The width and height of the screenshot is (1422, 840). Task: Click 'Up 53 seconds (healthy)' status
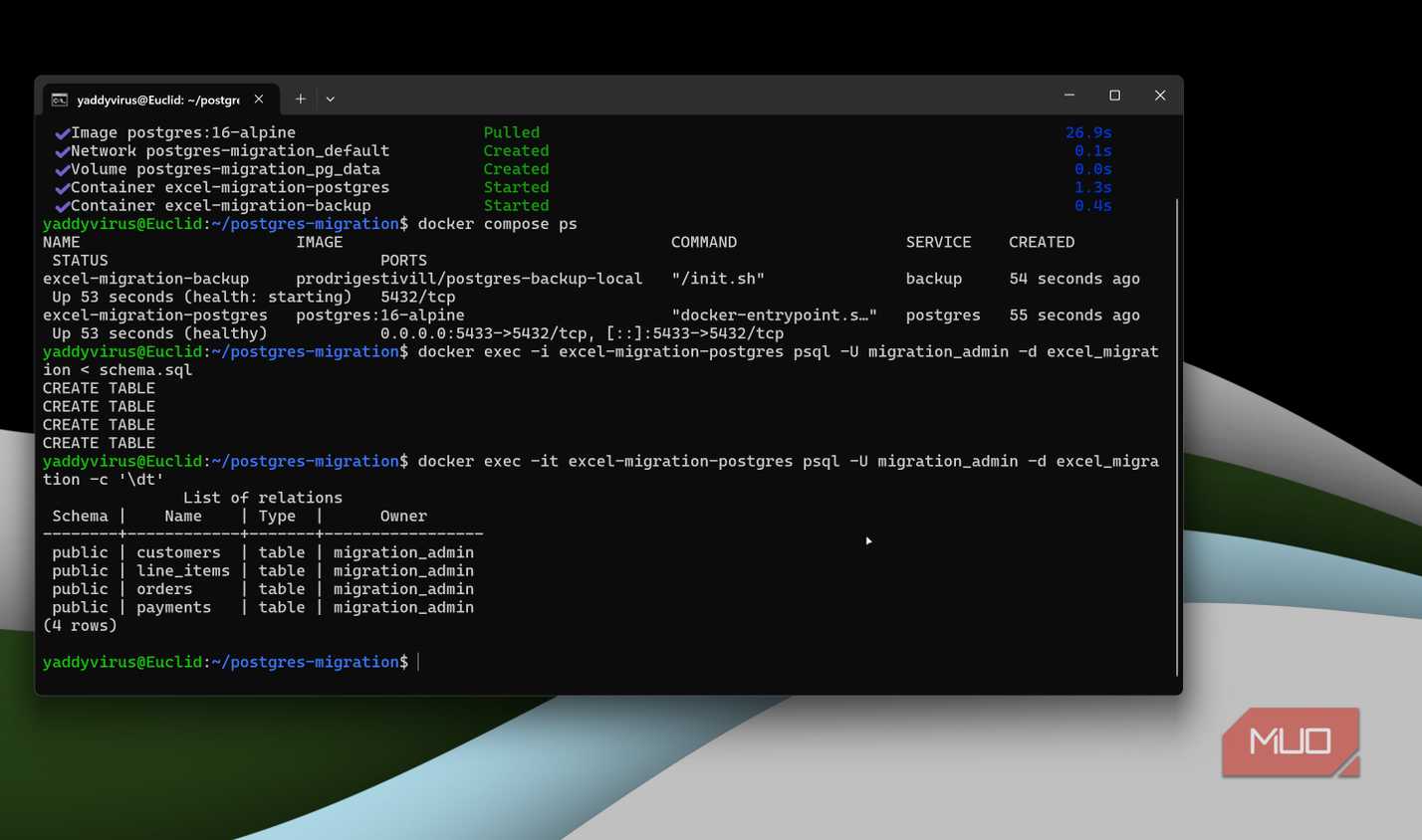coord(159,333)
